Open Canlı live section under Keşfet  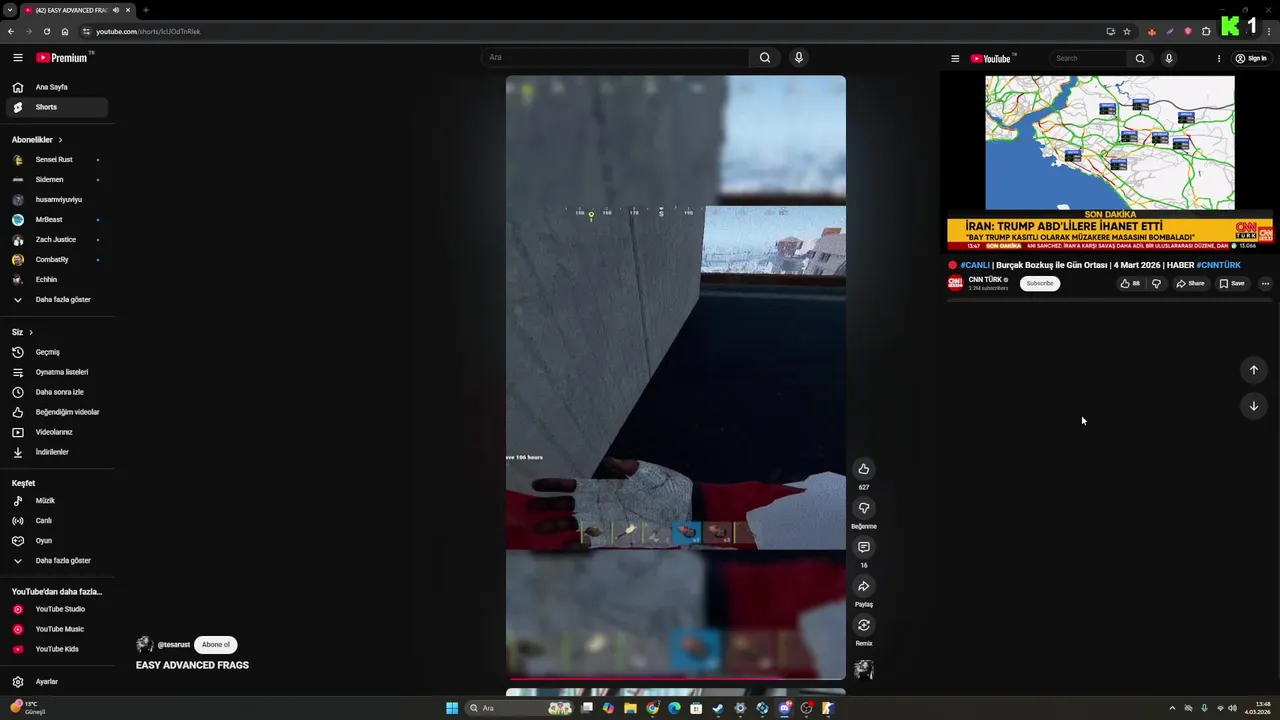coord(57,521)
